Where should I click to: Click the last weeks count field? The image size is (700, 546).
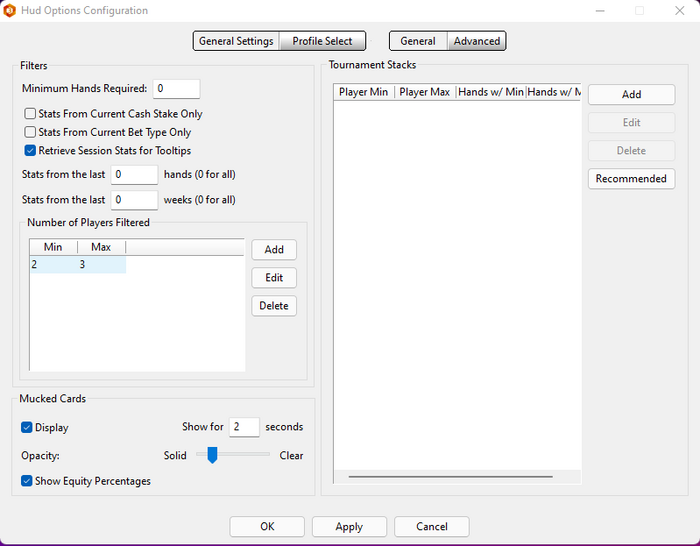pyautogui.click(x=134, y=200)
